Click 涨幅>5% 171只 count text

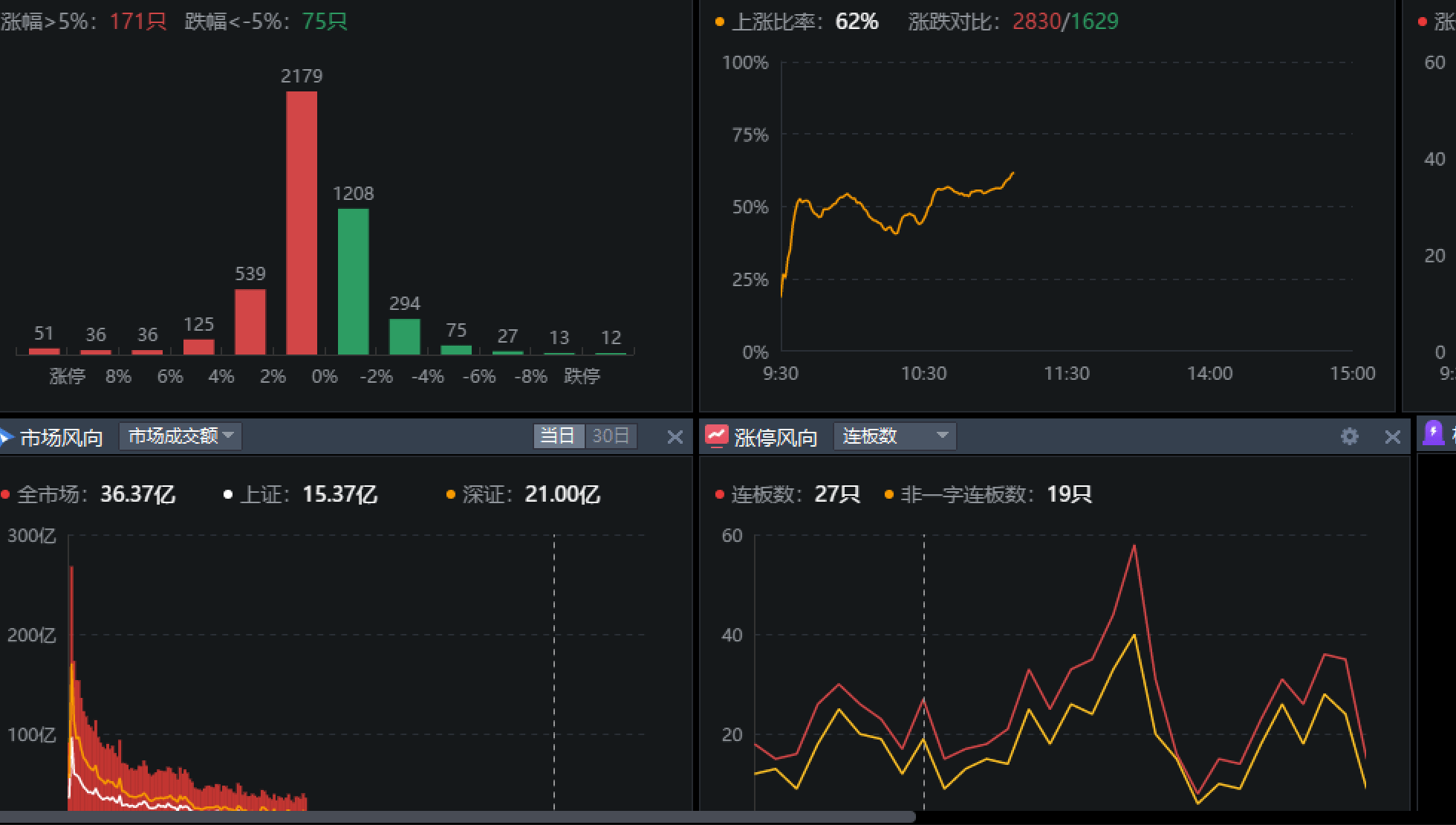(137, 22)
